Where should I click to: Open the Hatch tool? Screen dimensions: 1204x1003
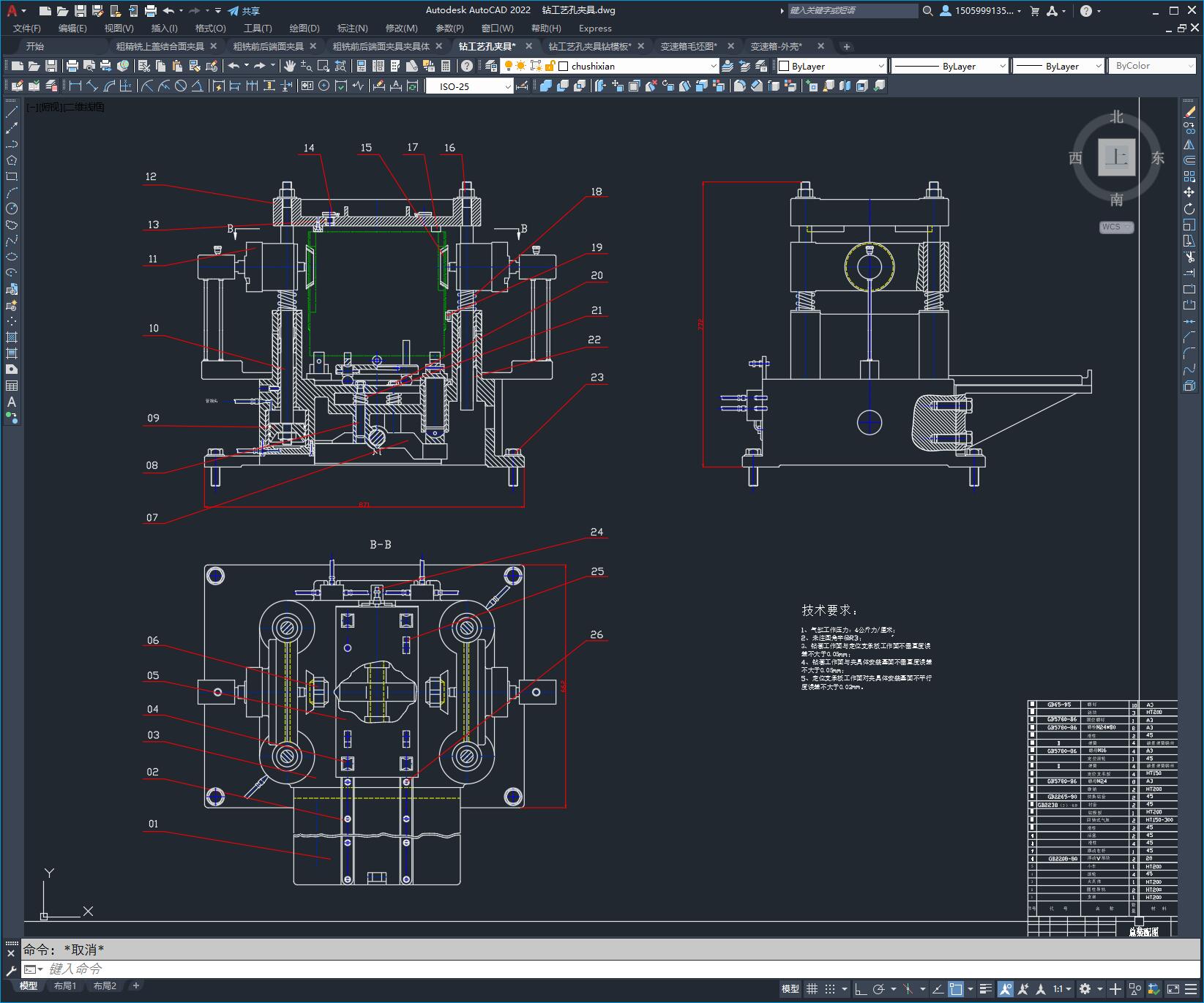[x=12, y=337]
